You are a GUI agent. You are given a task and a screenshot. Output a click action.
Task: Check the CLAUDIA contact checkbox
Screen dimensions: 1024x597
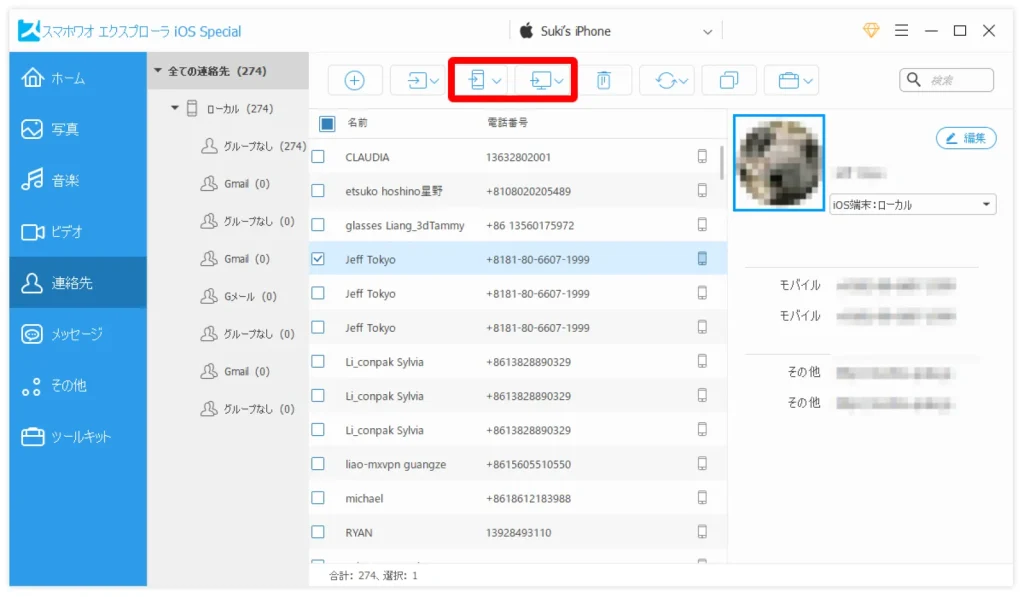[x=318, y=157]
